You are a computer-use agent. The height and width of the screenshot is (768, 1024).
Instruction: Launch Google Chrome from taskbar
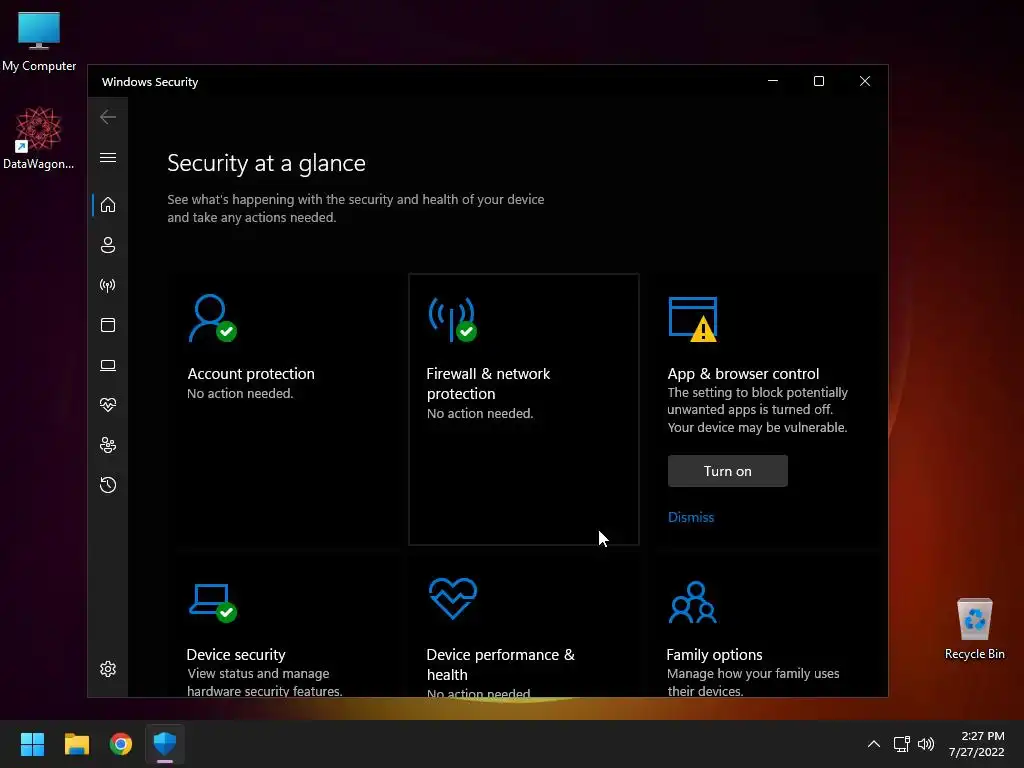[121, 744]
